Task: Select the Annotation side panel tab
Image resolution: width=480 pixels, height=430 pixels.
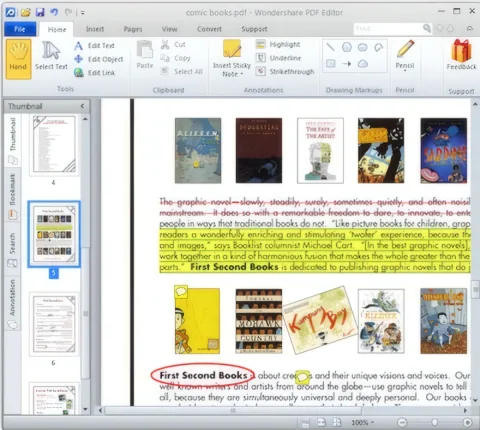Action: 13,303
